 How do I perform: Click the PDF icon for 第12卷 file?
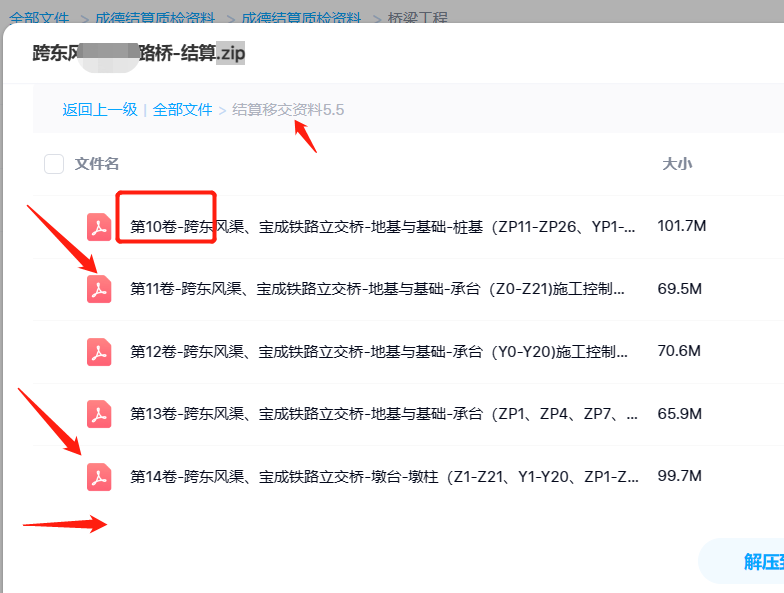pyautogui.click(x=99, y=352)
